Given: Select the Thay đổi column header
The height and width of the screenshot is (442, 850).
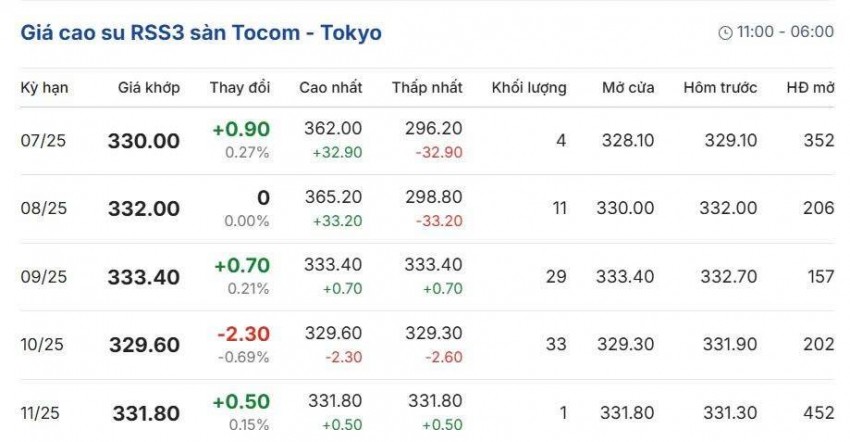Looking at the screenshot, I should [x=239, y=87].
